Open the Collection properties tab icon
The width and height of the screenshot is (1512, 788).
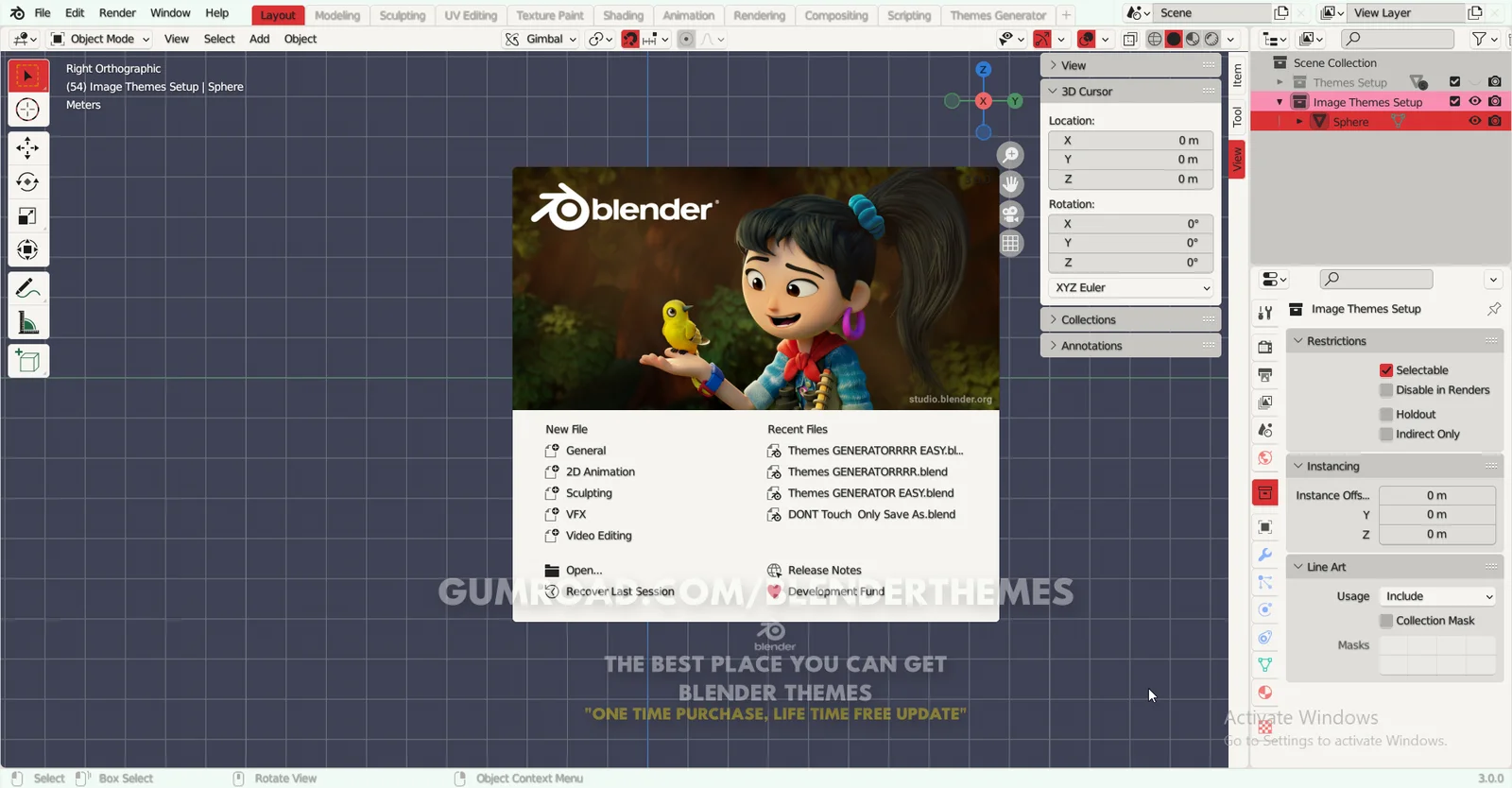(1265, 492)
